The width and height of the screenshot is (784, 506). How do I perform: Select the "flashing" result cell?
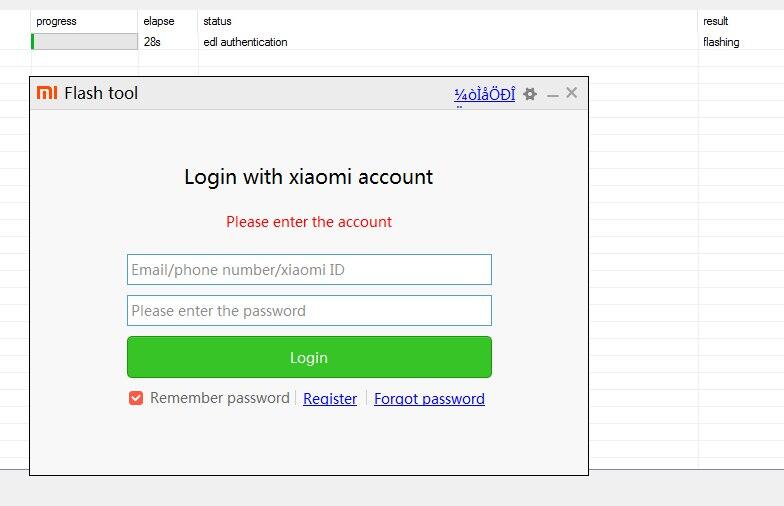click(x=721, y=42)
